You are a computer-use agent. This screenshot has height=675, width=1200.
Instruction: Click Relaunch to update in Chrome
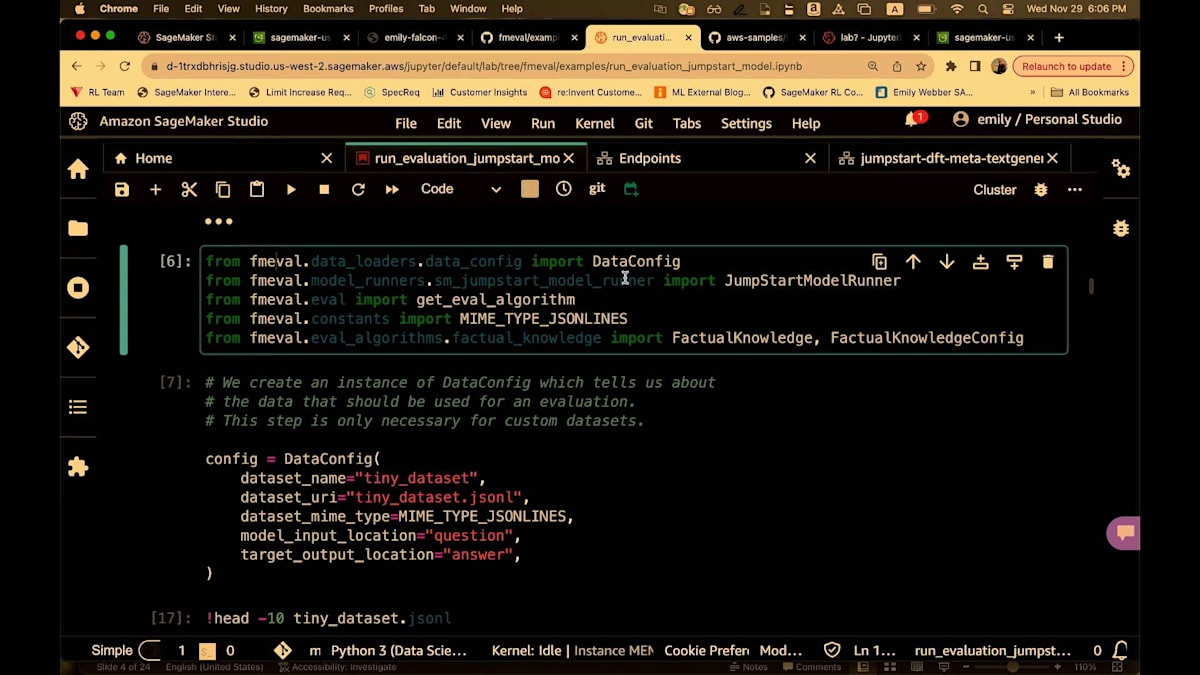[1072, 66]
